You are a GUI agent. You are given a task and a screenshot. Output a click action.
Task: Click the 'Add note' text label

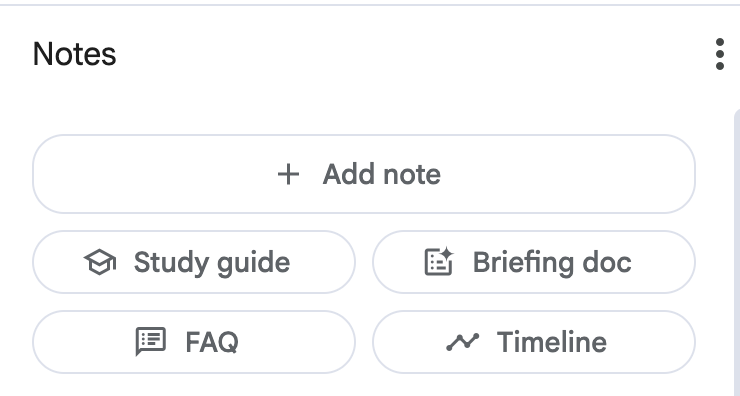pos(381,174)
